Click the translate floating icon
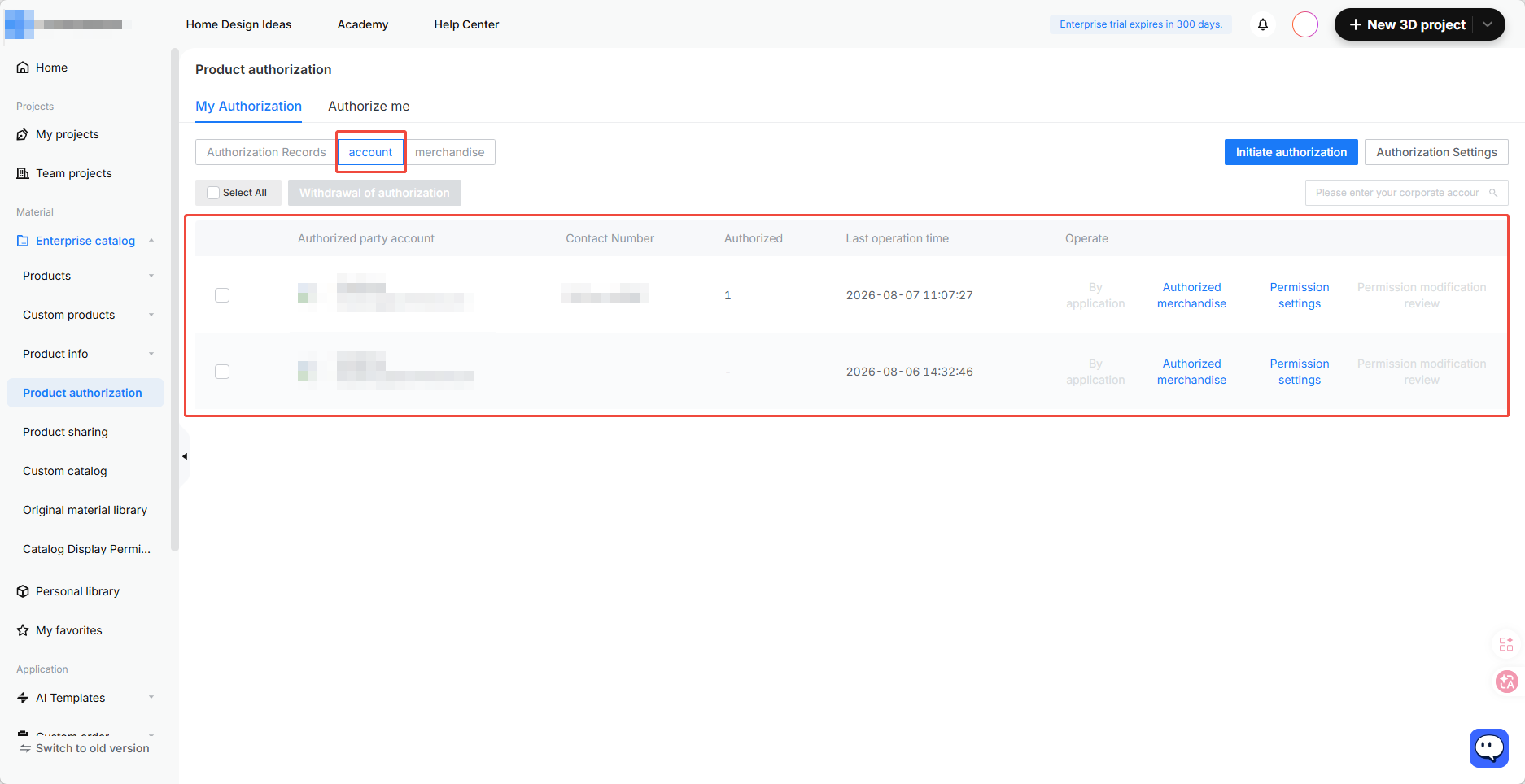 coord(1506,682)
